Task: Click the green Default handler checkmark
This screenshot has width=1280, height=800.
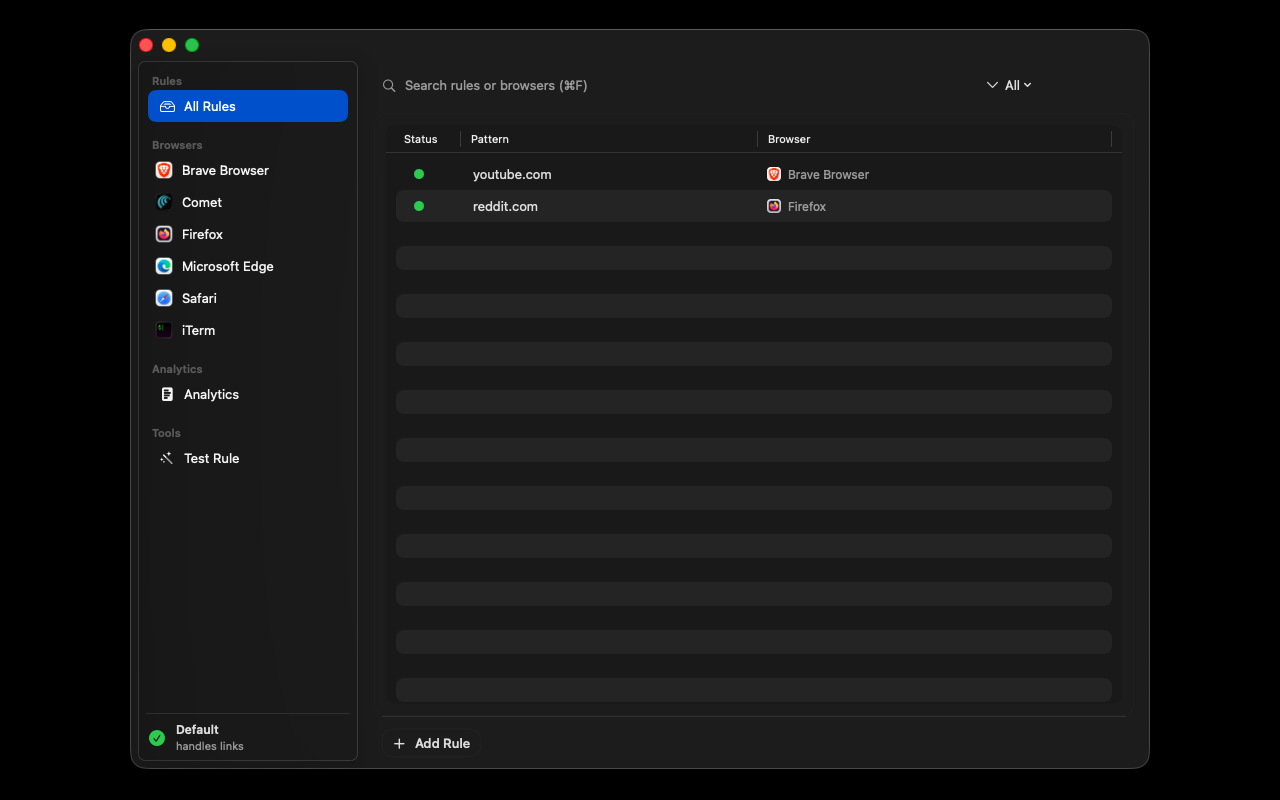Action: point(157,738)
